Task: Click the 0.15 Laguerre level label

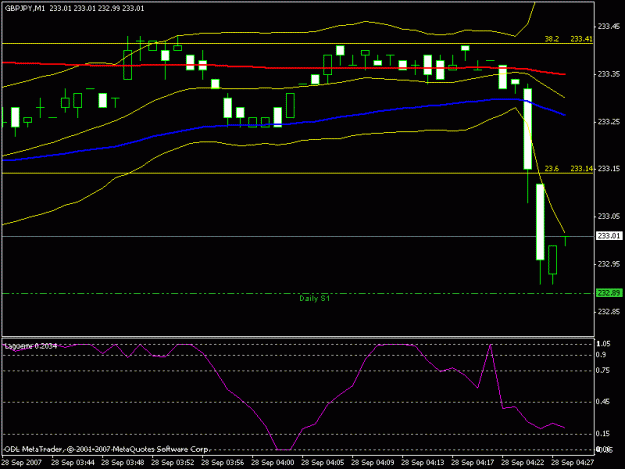Action: (x=603, y=434)
